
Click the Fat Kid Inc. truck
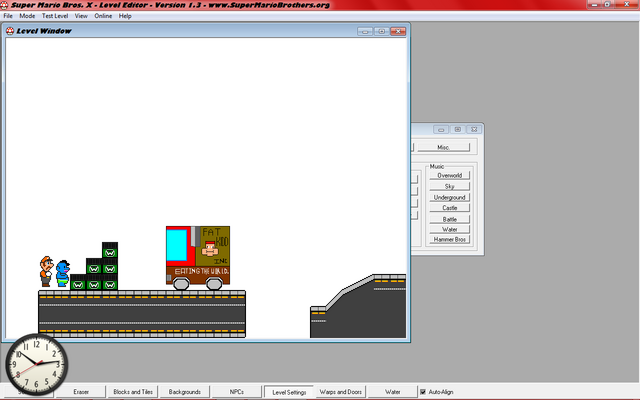(198, 257)
